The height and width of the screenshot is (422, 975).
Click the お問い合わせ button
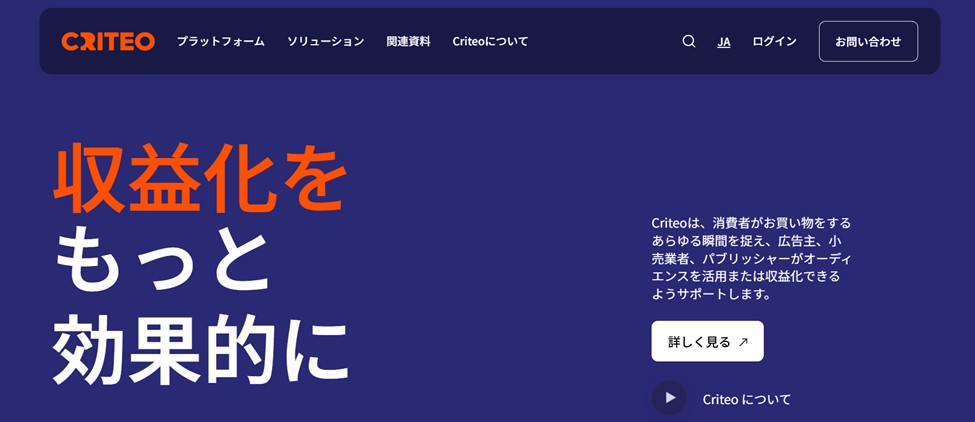tap(868, 42)
